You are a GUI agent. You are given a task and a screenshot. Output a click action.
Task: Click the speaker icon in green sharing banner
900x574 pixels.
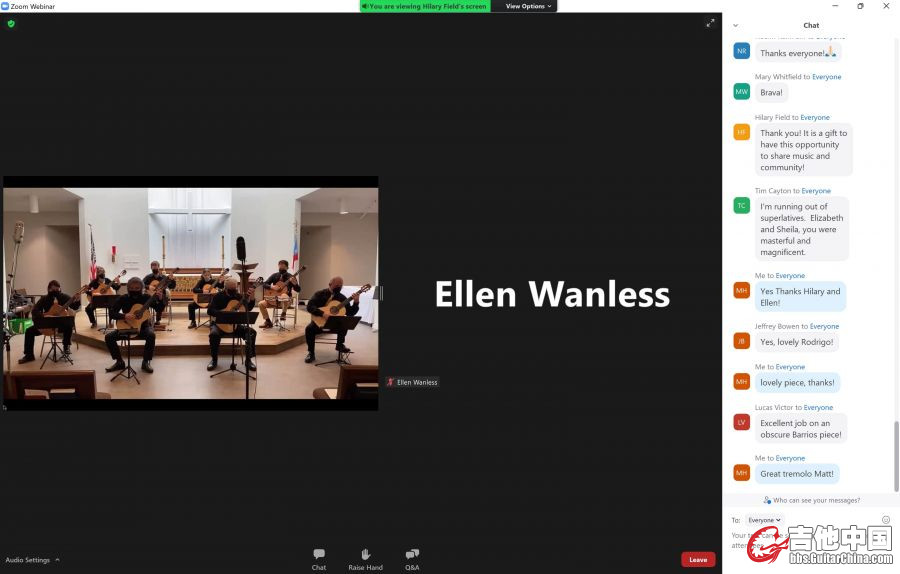(365, 6)
